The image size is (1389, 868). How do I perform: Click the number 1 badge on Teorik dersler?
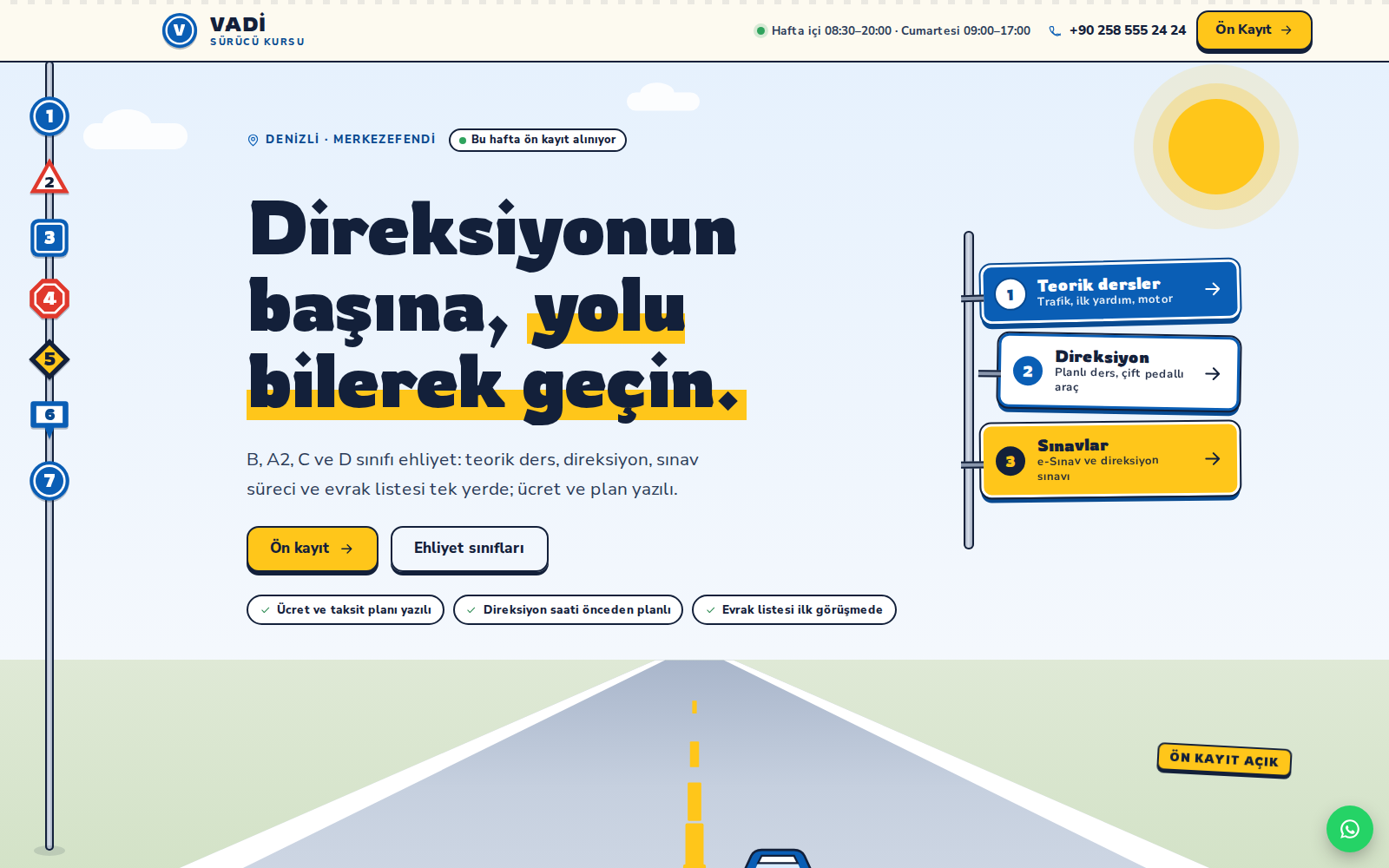pos(1010,294)
